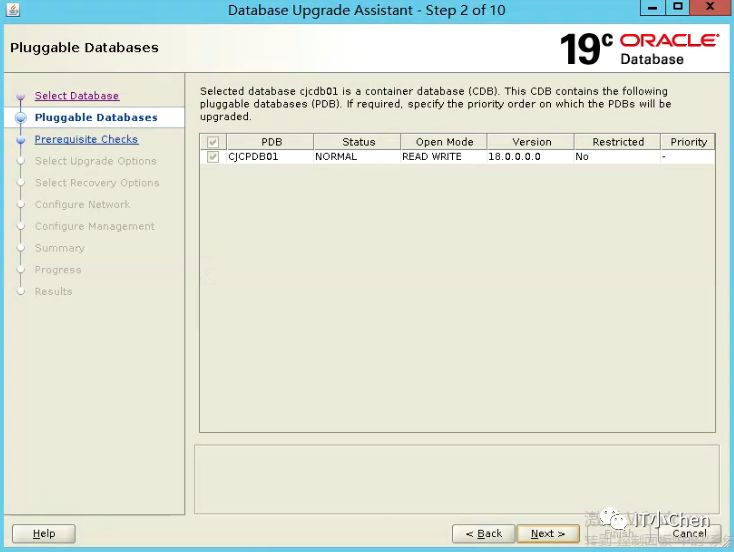Click the message area below the table
This screenshot has height=552, width=734.
[456, 479]
